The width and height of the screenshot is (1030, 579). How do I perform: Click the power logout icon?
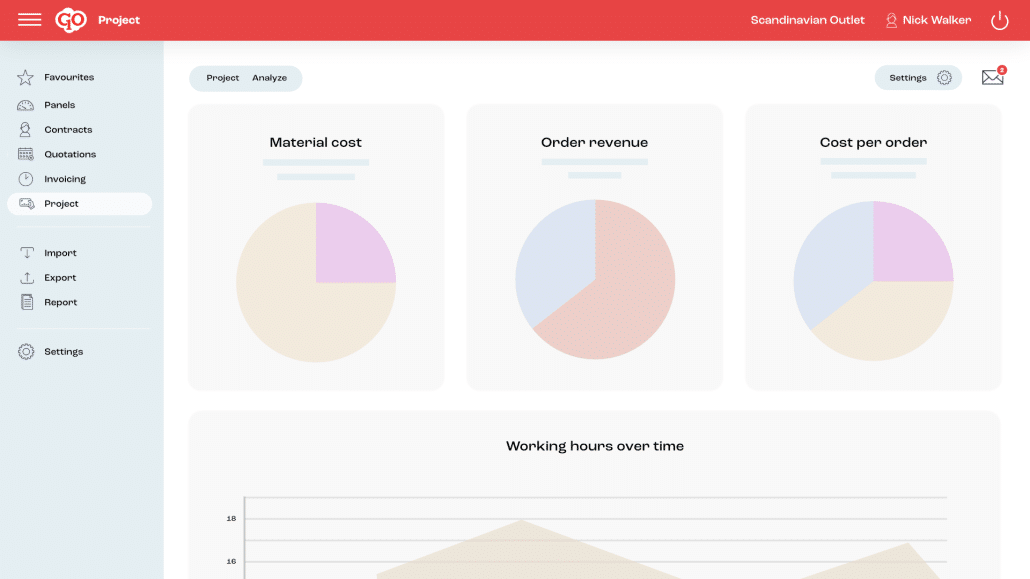[999, 20]
